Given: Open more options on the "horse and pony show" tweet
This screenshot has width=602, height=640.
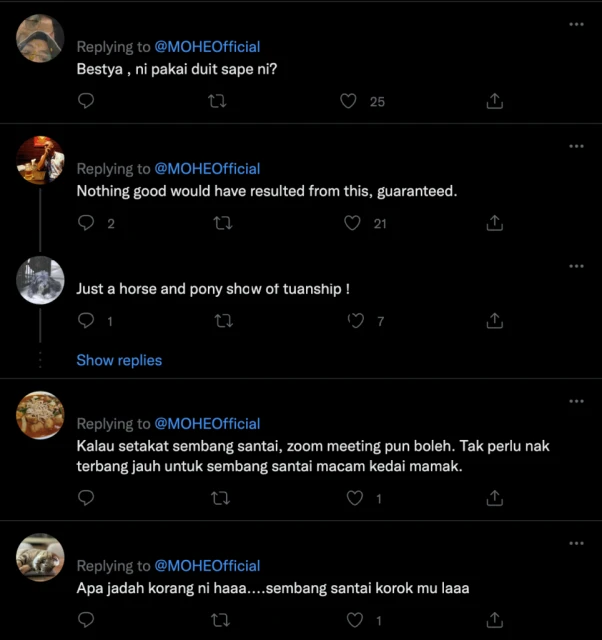Looking at the screenshot, I should tap(576, 267).
